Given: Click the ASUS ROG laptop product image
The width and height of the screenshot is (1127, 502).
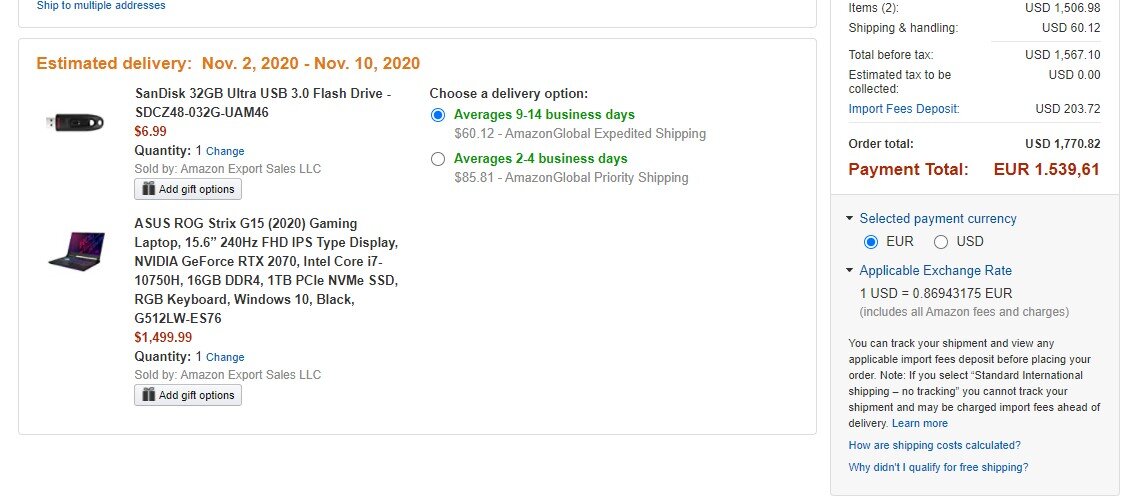Looking at the screenshot, I should 76,250.
